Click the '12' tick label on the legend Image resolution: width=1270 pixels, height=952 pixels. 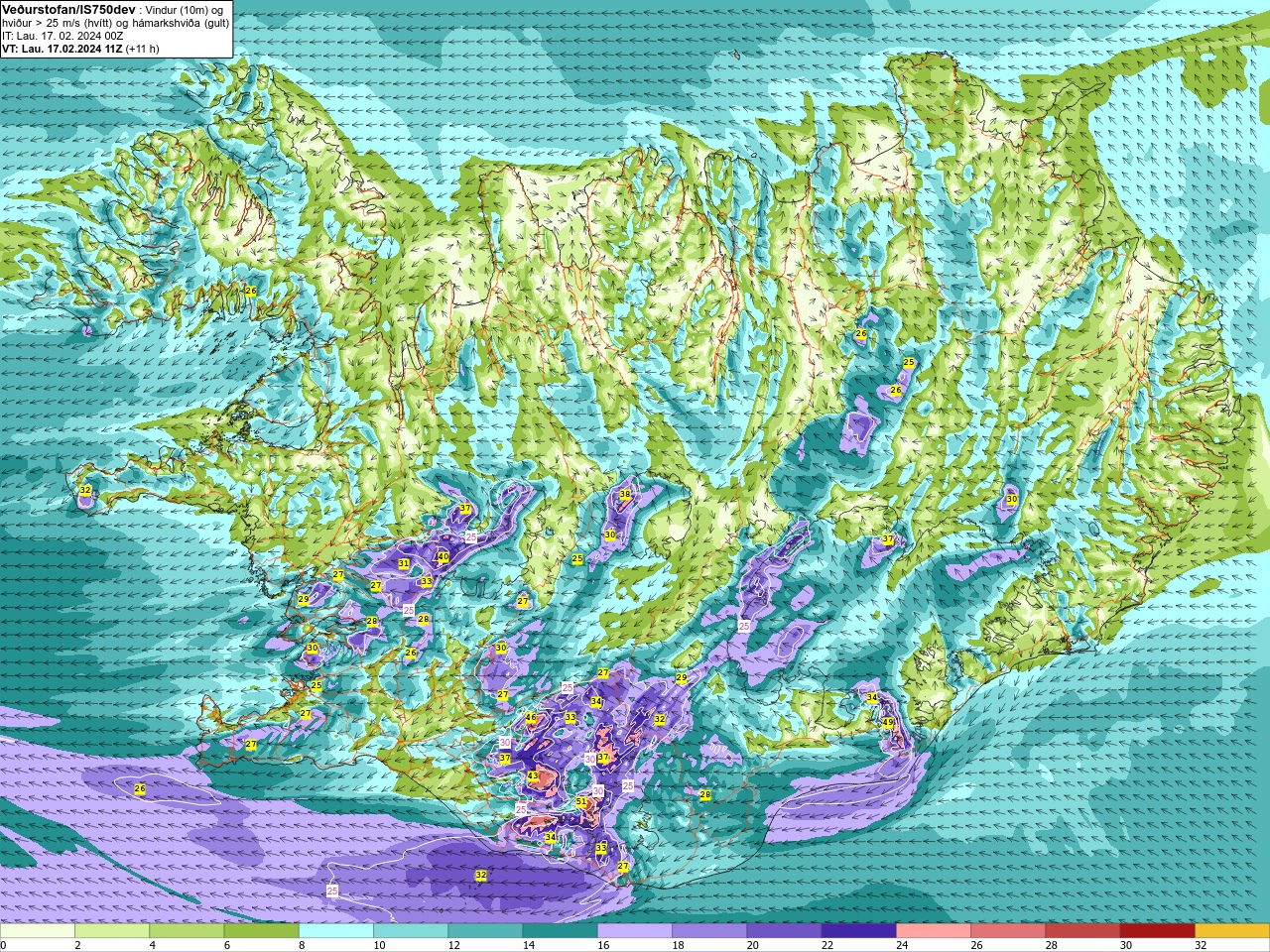point(453,945)
